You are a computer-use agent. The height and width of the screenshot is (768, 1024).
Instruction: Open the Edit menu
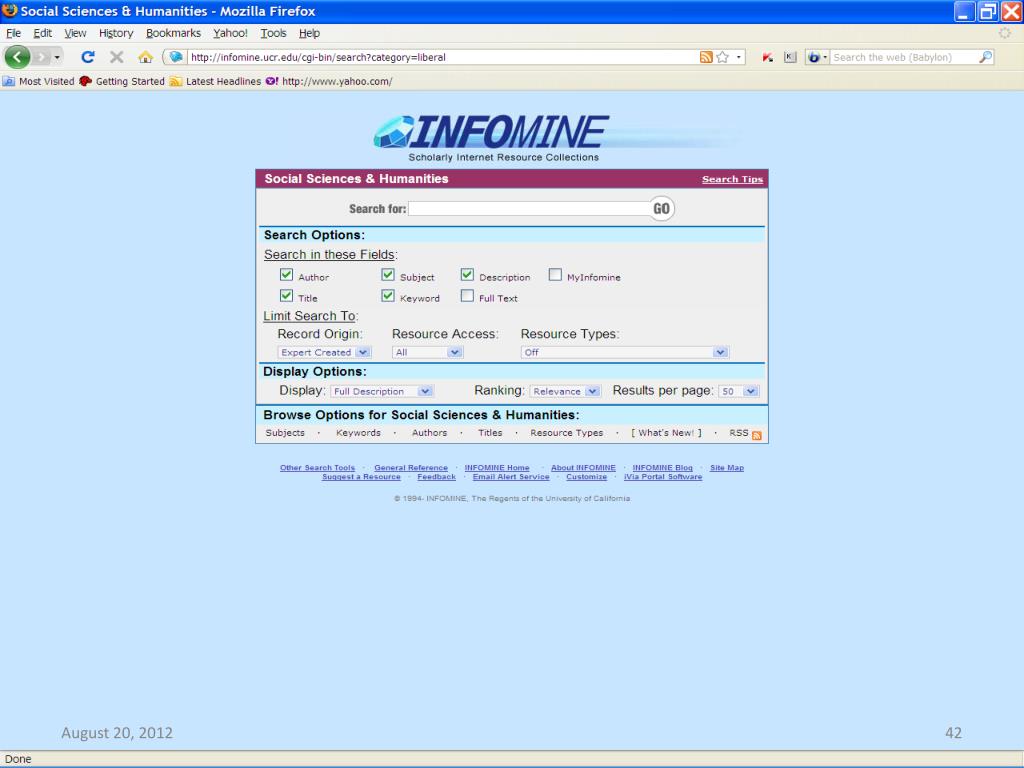[x=42, y=33]
